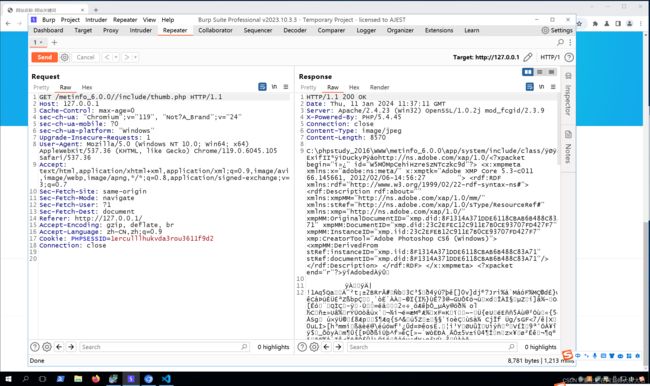Open Repeater help question mark icon
The image size is (650, 386).
tap(569, 57)
